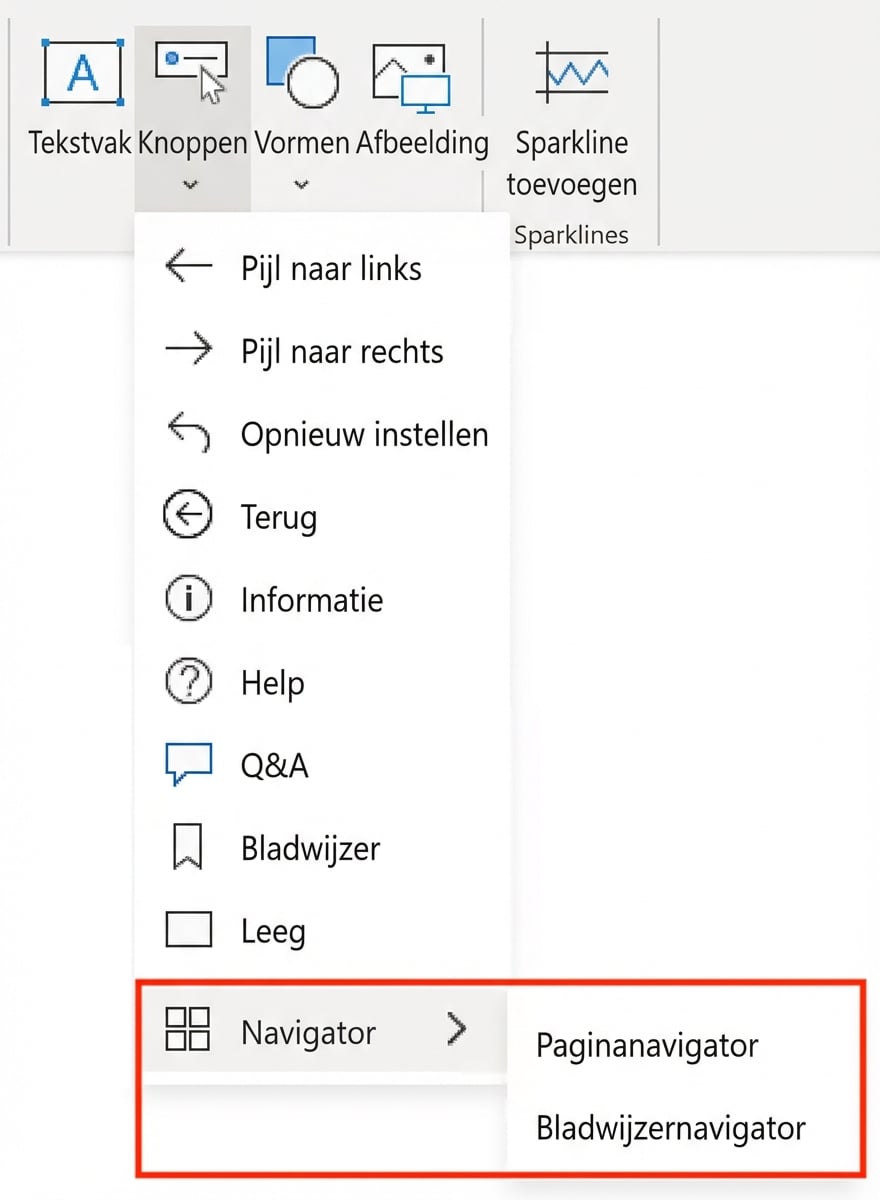The width and height of the screenshot is (880, 1200).
Task: Click the speech bubble icon beside Q&A
Action: point(190,763)
